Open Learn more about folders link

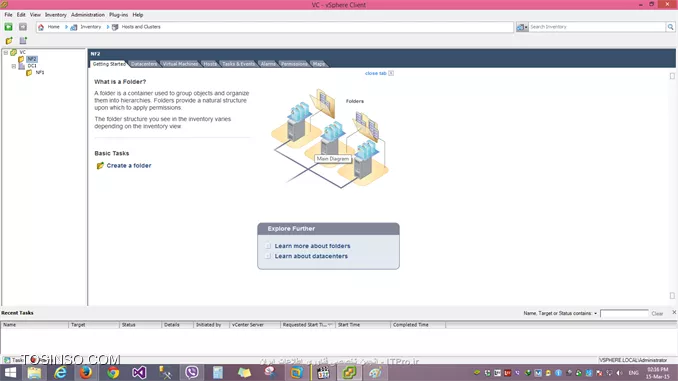tap(312, 246)
